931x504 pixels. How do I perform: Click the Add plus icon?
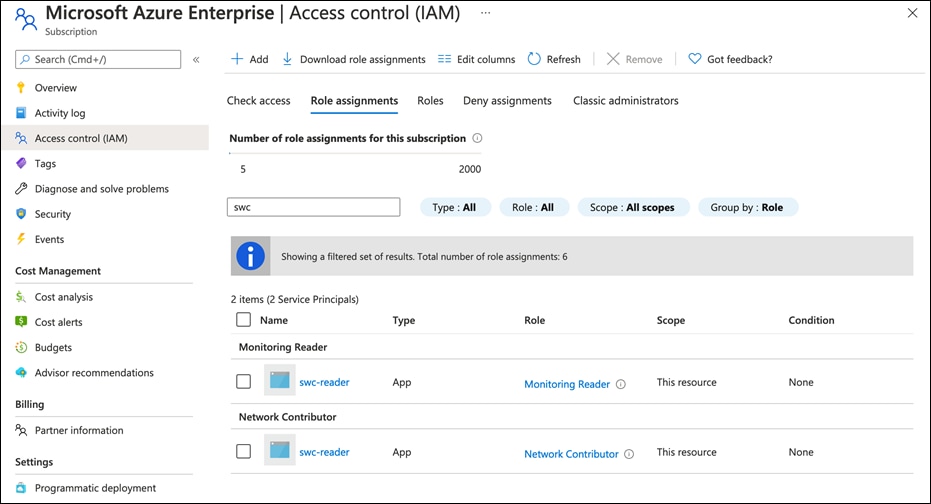237,59
